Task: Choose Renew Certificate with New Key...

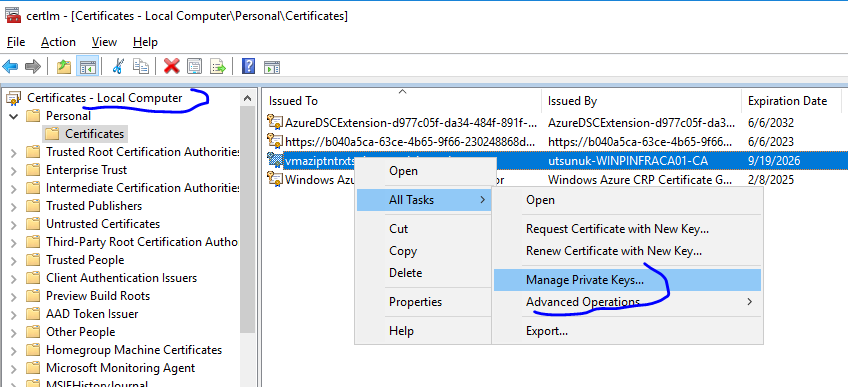Action: [x=627, y=251]
